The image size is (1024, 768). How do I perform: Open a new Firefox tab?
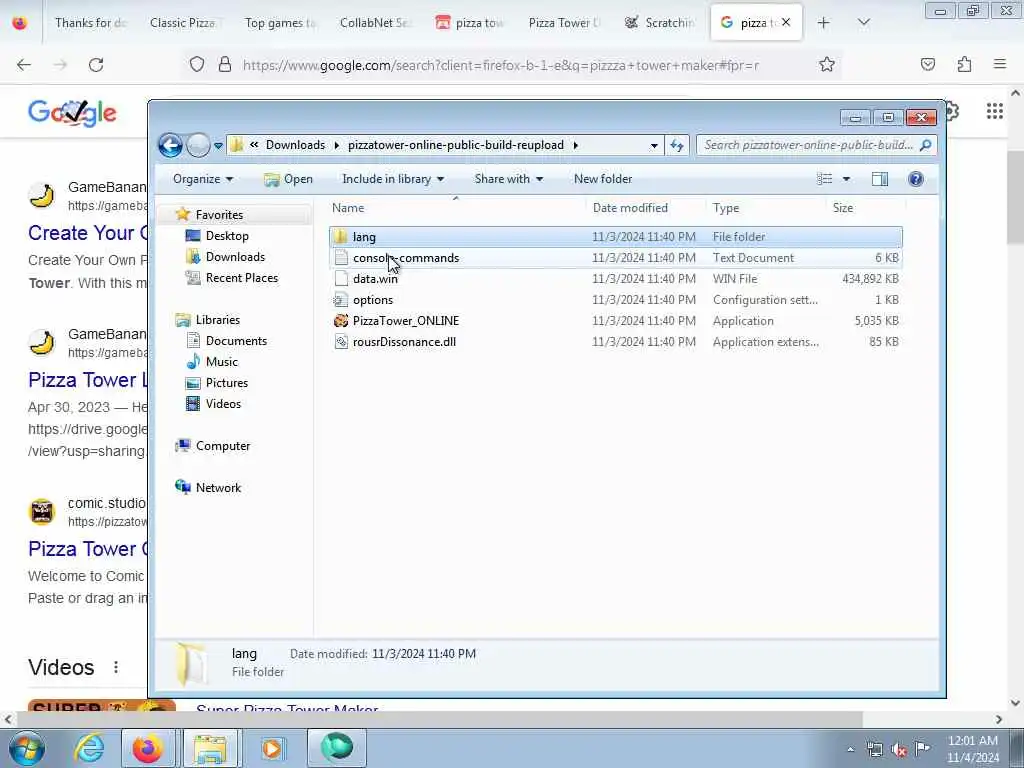824,23
